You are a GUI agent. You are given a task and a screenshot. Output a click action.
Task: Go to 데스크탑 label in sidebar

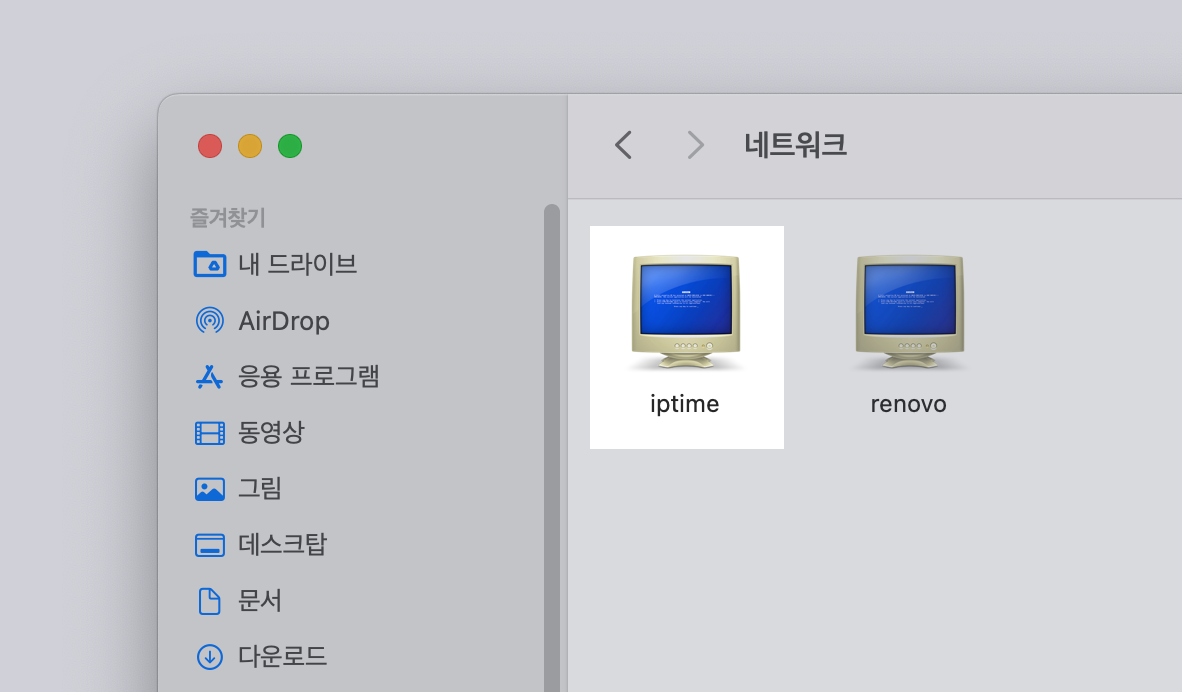tap(282, 544)
